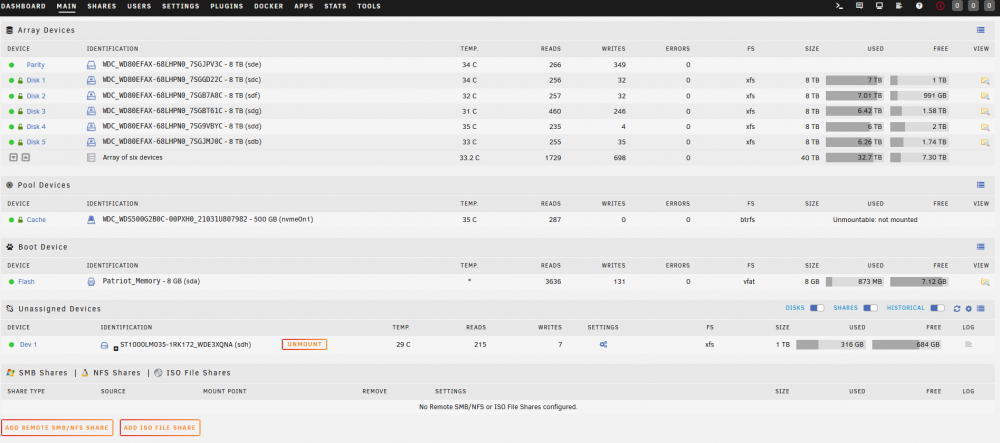1000x443 pixels.
Task: Click refresh icon in Unassigned Devices header
Action: click(957, 309)
